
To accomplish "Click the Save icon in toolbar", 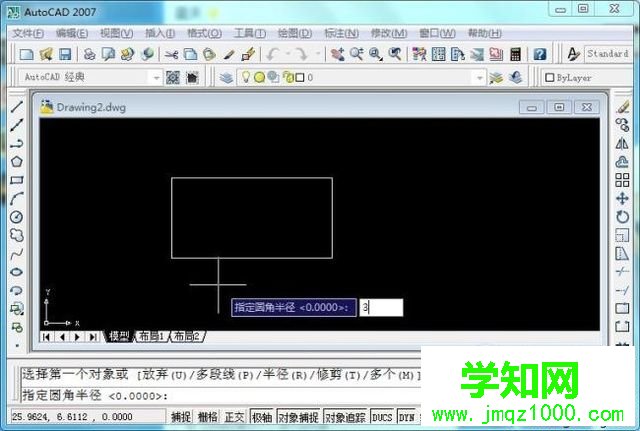I will 65,54.
